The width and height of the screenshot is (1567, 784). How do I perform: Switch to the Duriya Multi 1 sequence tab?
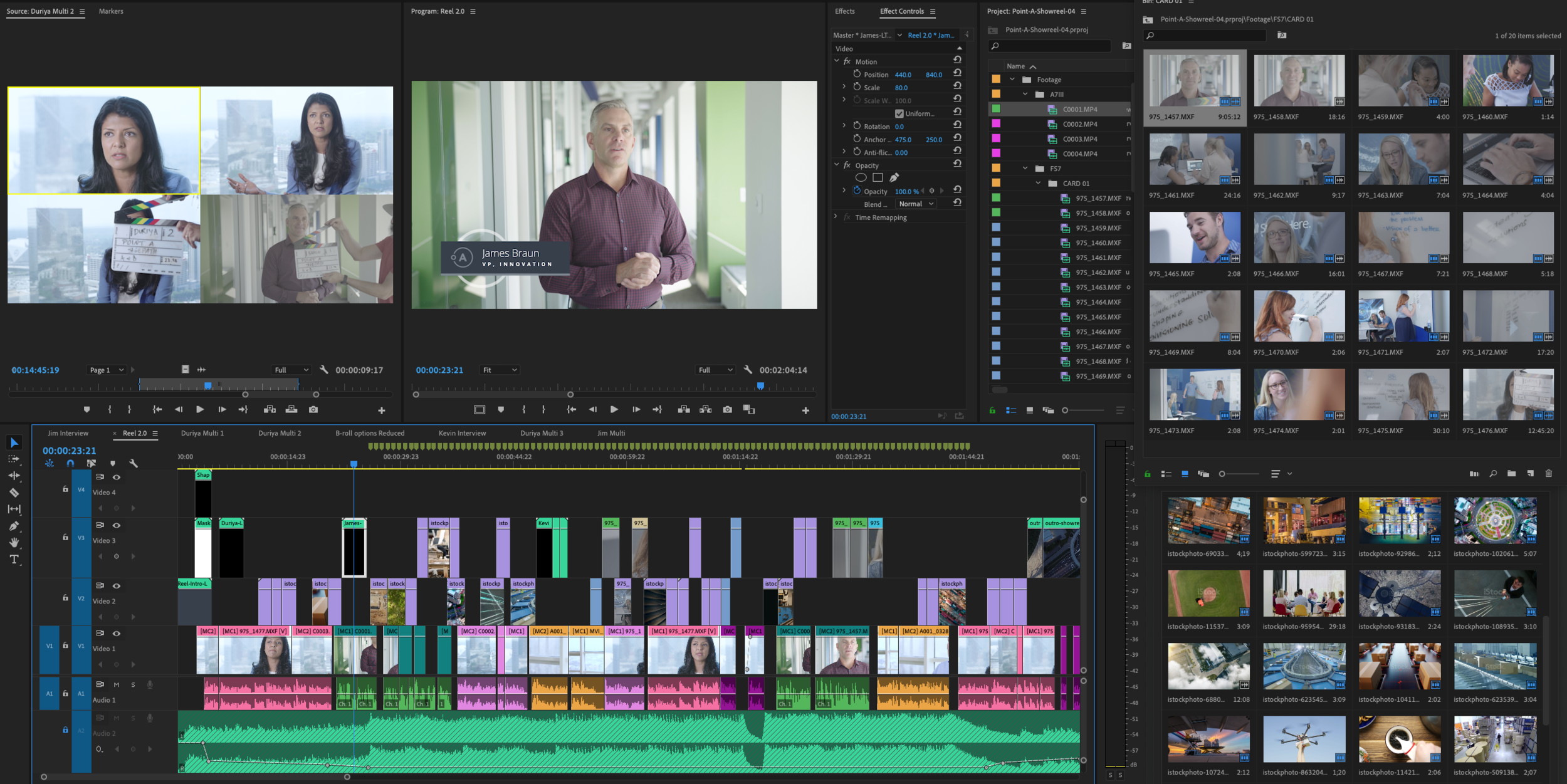202,433
